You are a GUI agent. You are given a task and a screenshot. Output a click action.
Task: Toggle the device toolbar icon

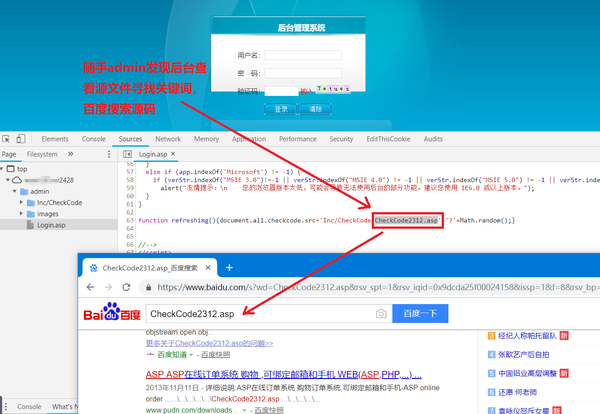21,139
